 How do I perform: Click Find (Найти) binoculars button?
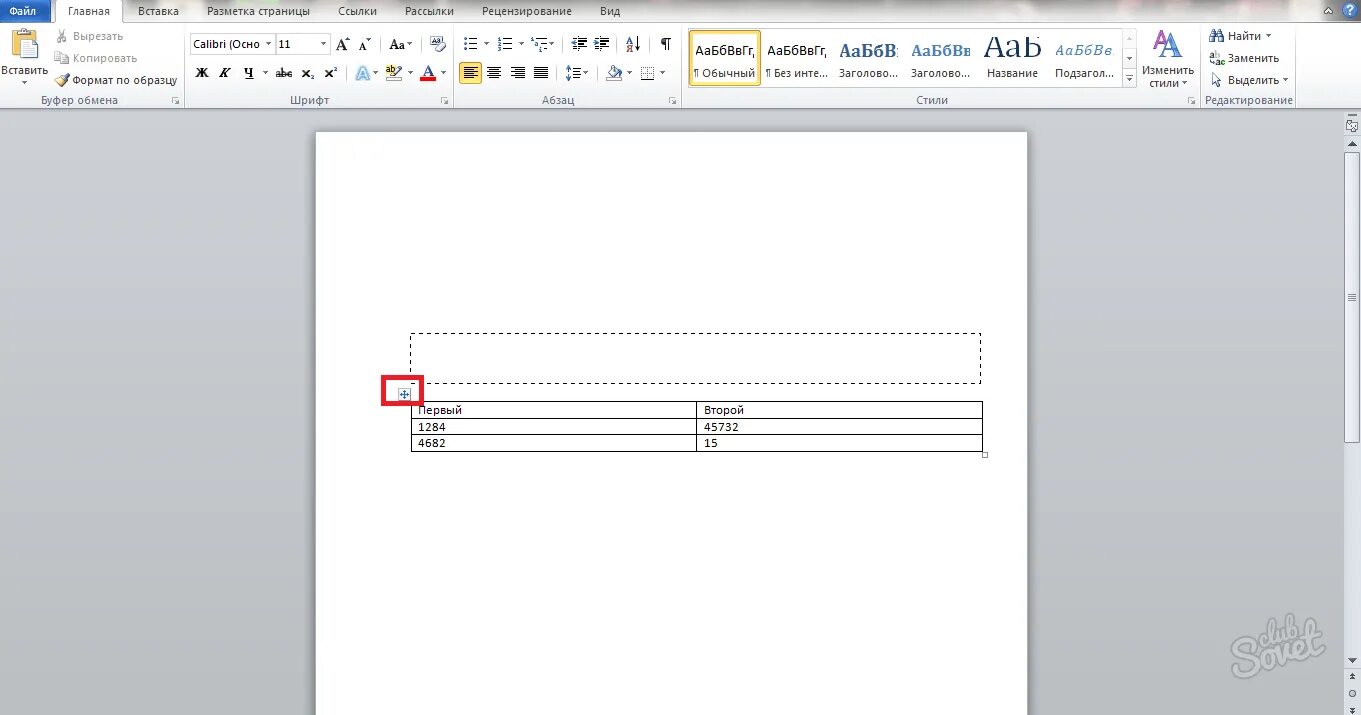(x=1238, y=36)
